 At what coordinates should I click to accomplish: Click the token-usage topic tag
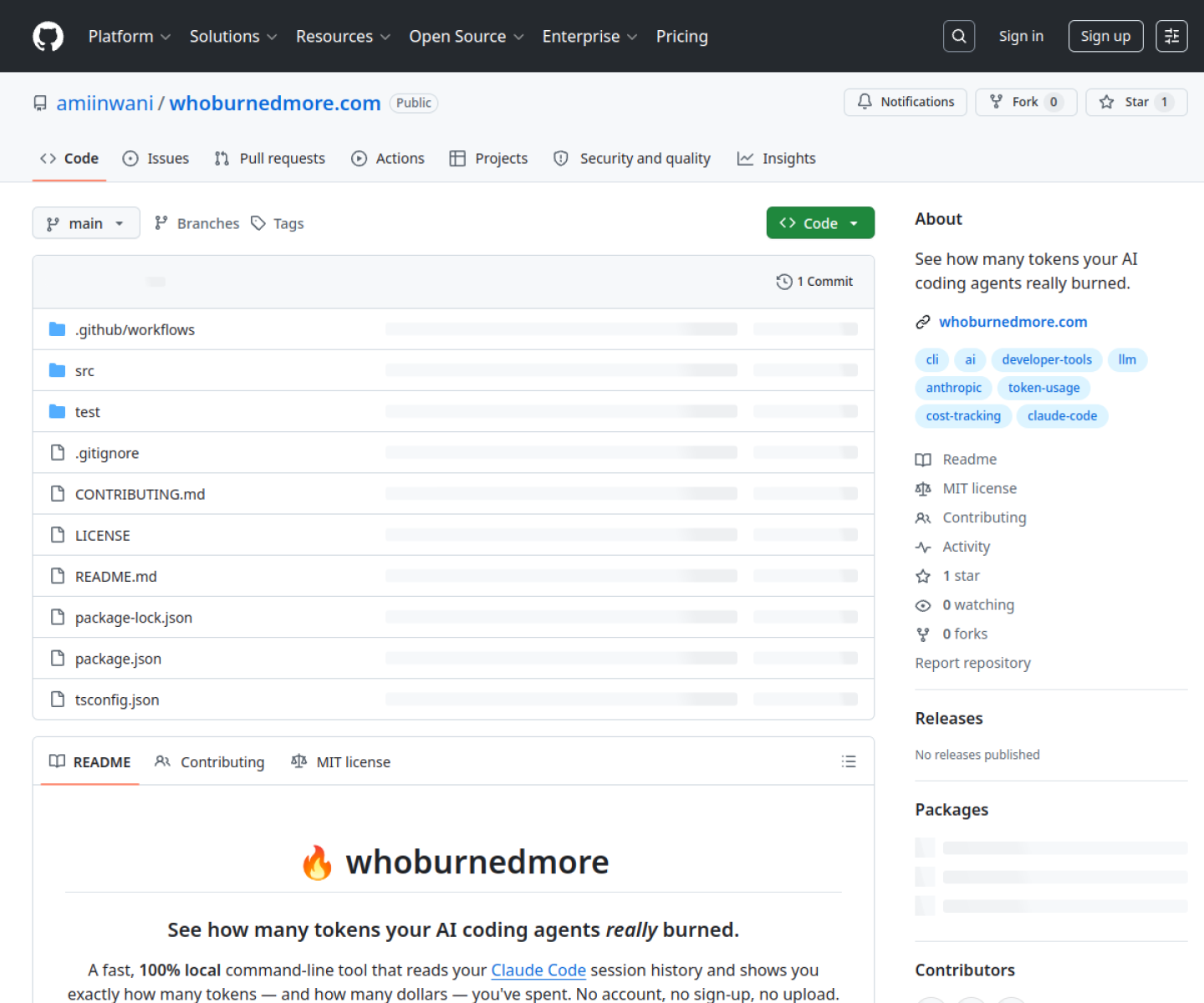(1044, 388)
